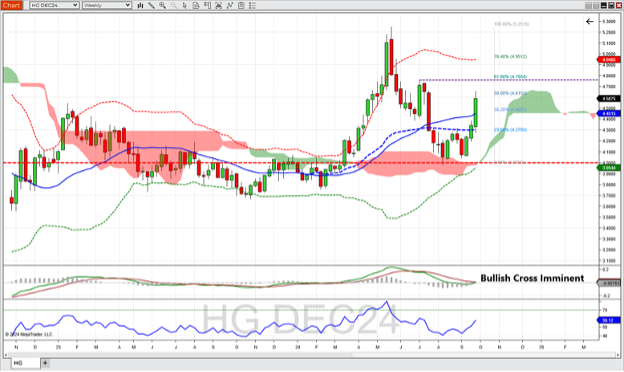Select the cursor pointer tool icon

[185, 5]
